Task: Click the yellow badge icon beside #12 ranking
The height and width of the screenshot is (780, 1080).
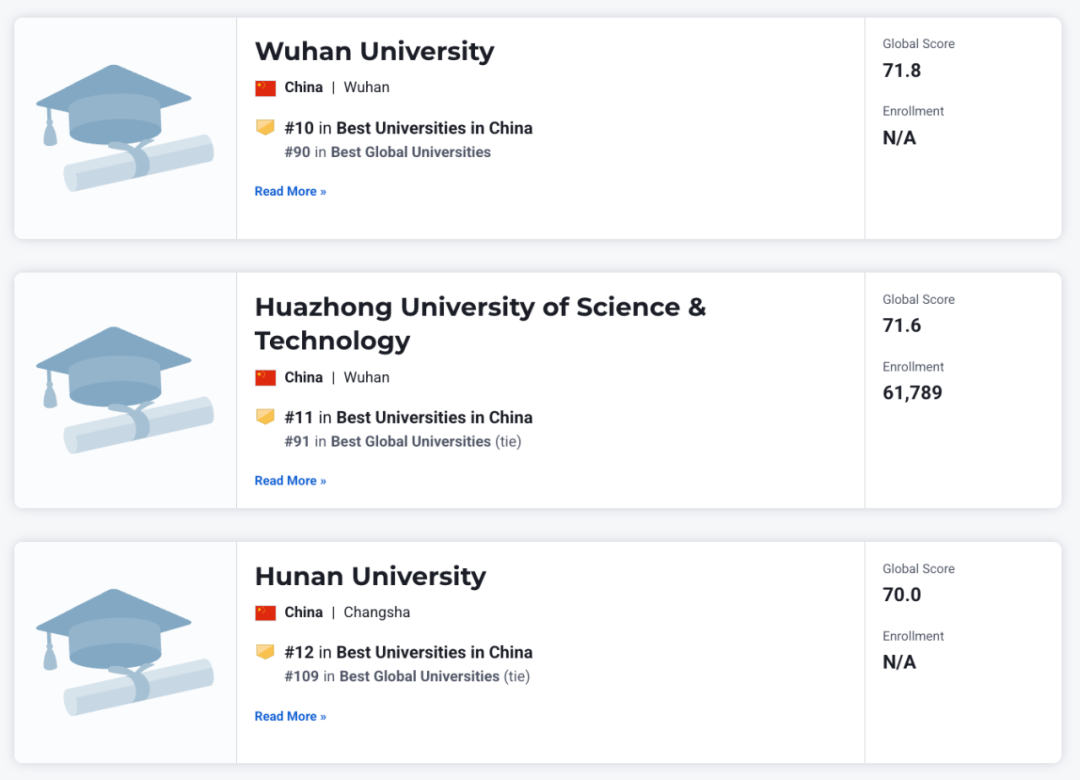Action: [265, 652]
